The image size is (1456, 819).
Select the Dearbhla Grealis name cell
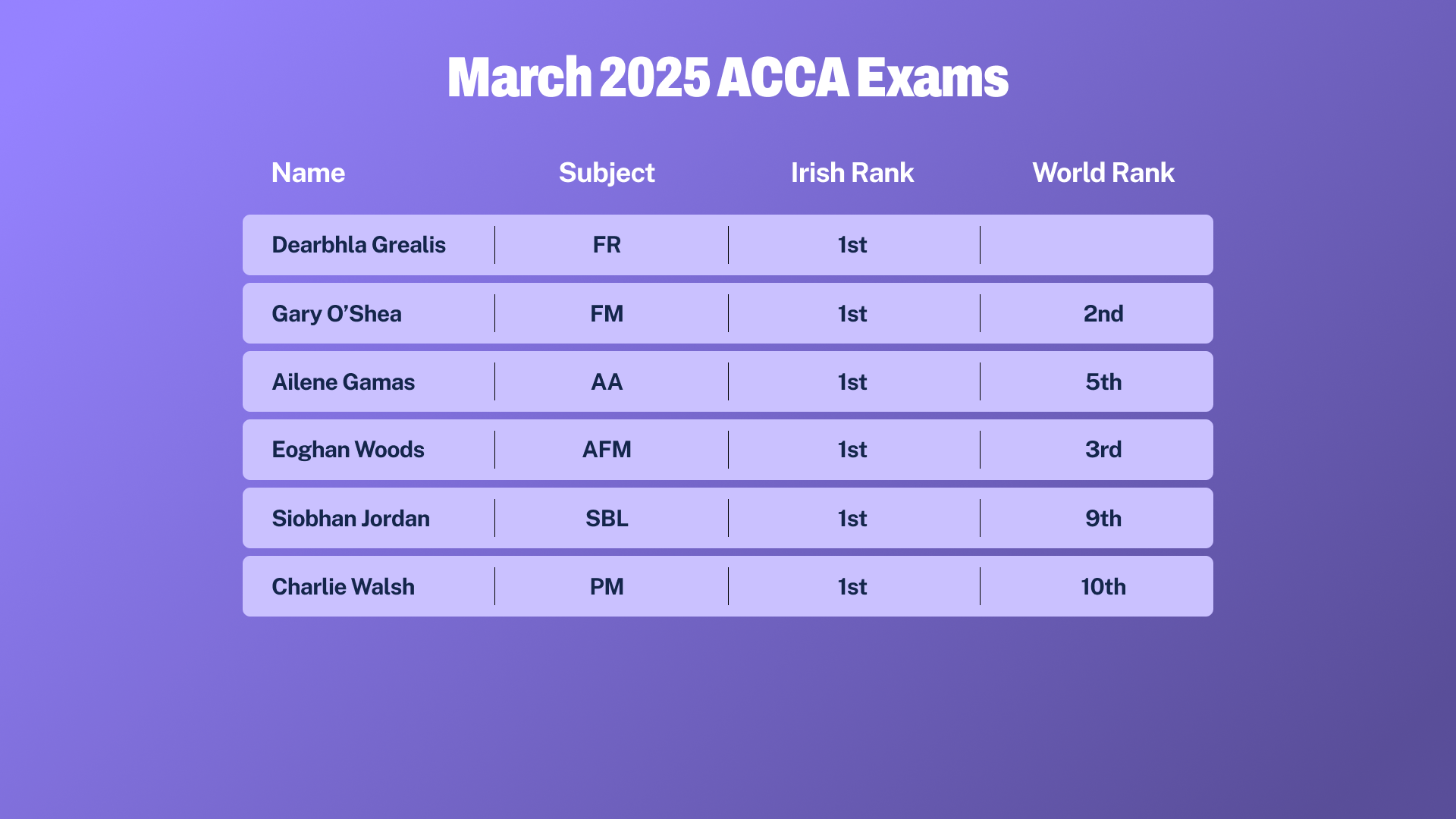tap(359, 245)
